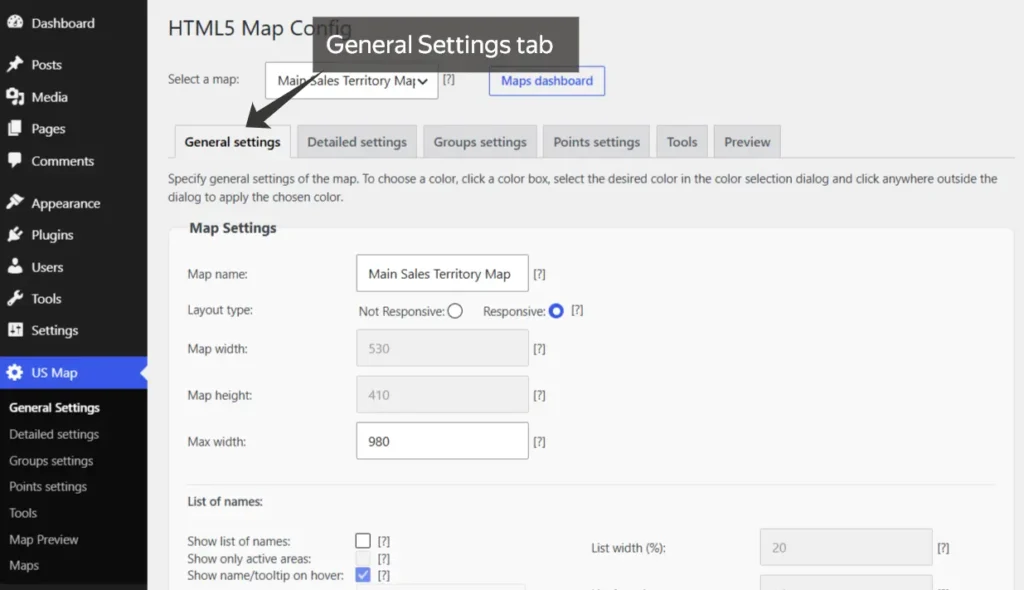Open Plugins via its plug icon

pos(15,235)
